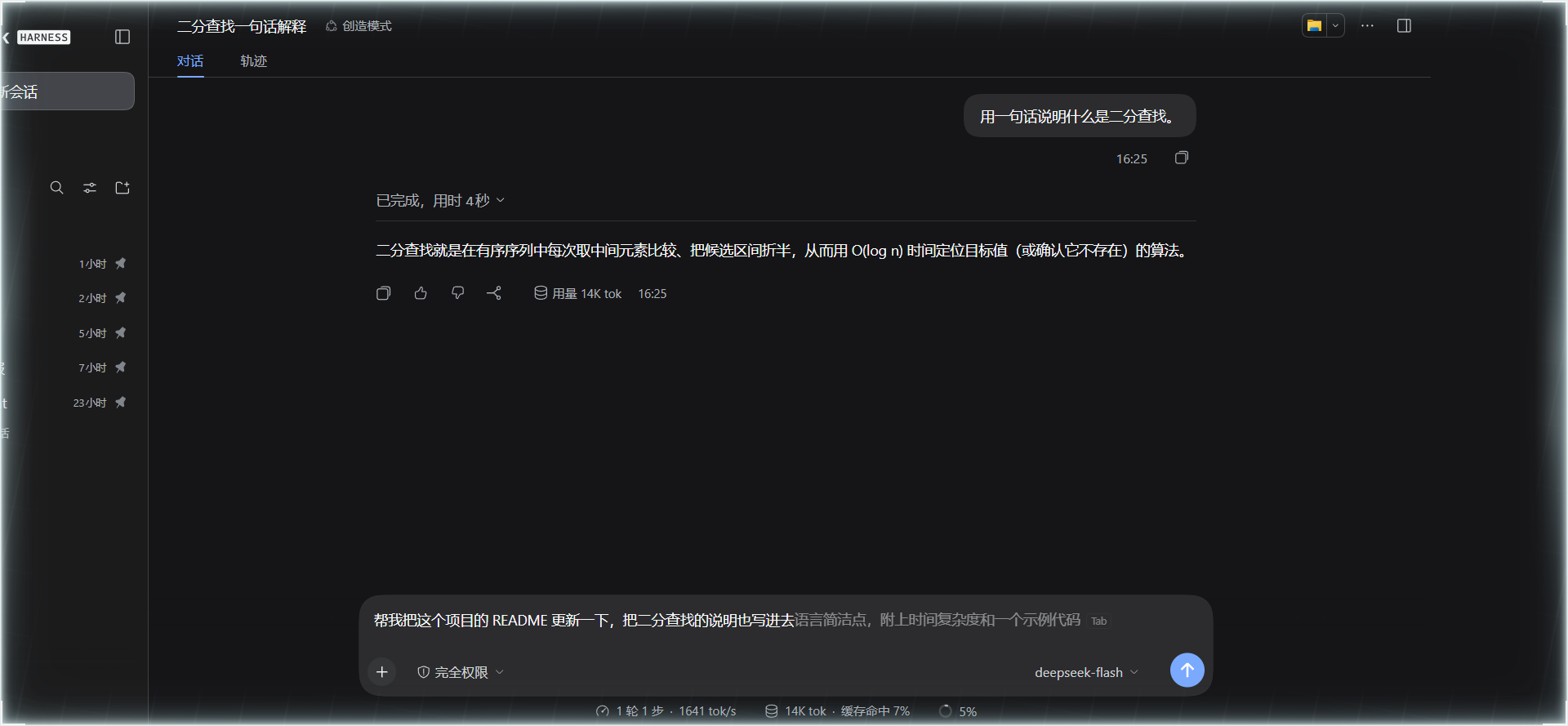Screen dimensions: 1568x726
Task: Toggle pin on the 1小时 session
Action: (121, 264)
